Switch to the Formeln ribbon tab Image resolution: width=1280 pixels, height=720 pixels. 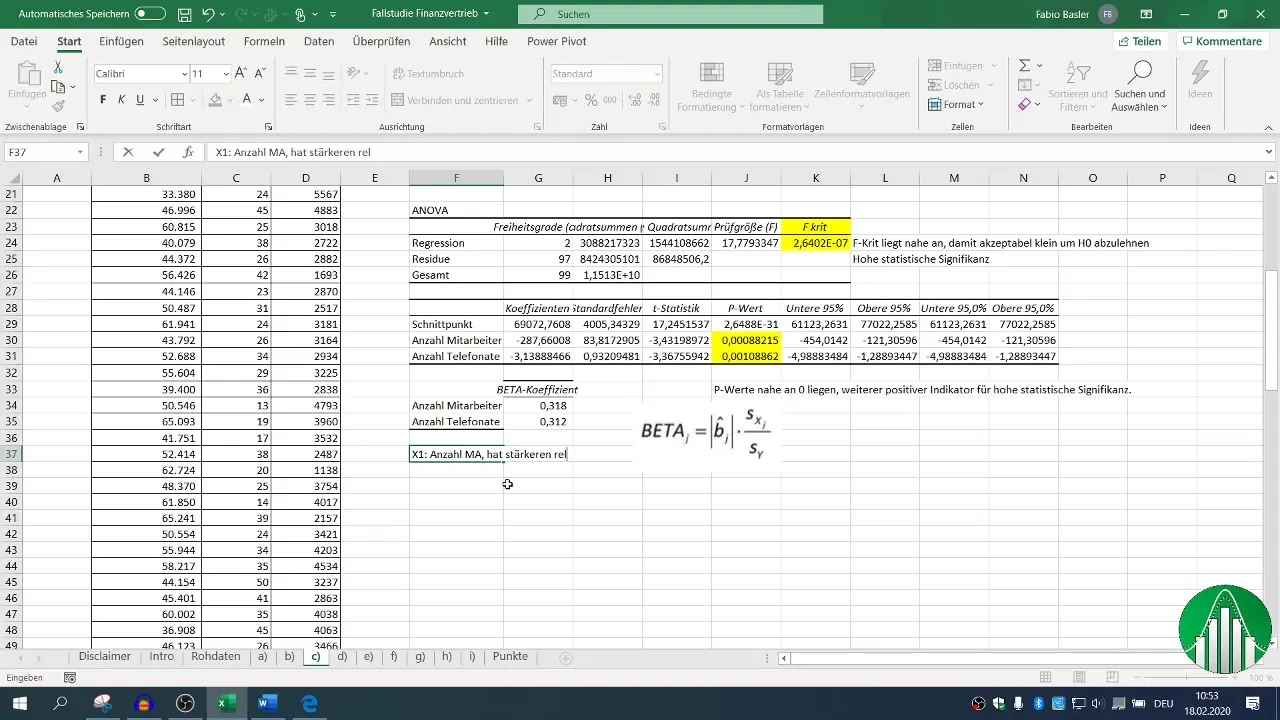click(x=265, y=41)
